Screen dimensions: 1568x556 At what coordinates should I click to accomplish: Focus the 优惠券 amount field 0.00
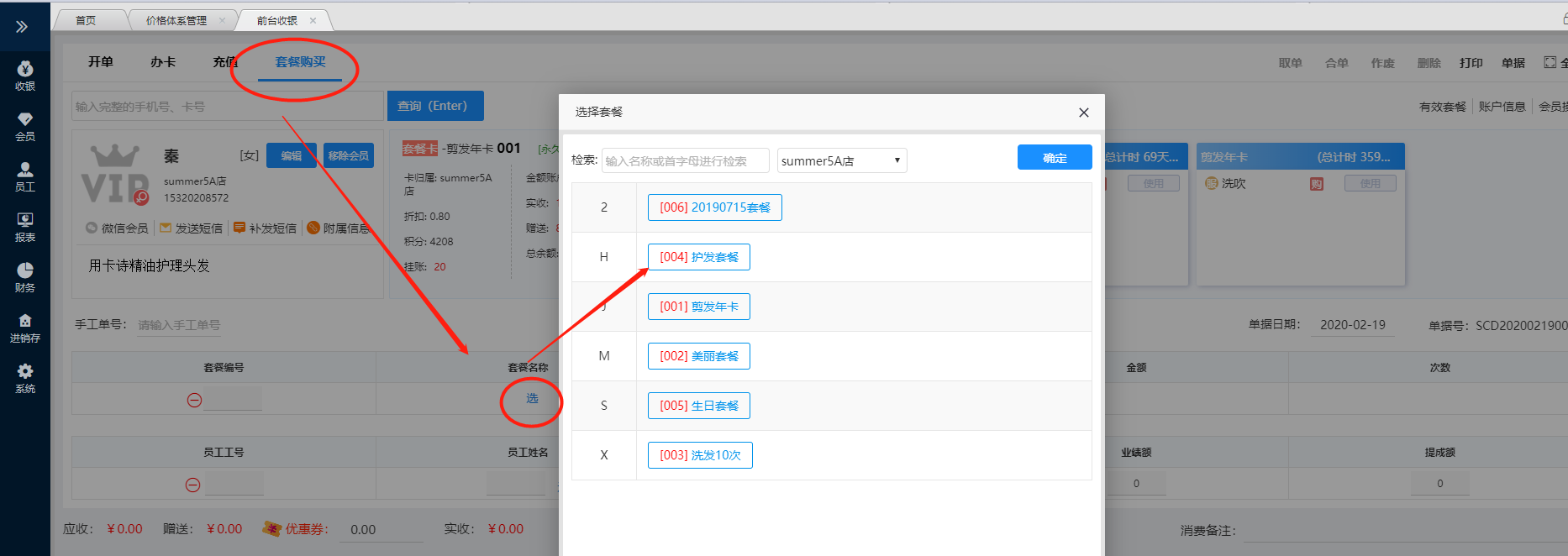coord(382,530)
